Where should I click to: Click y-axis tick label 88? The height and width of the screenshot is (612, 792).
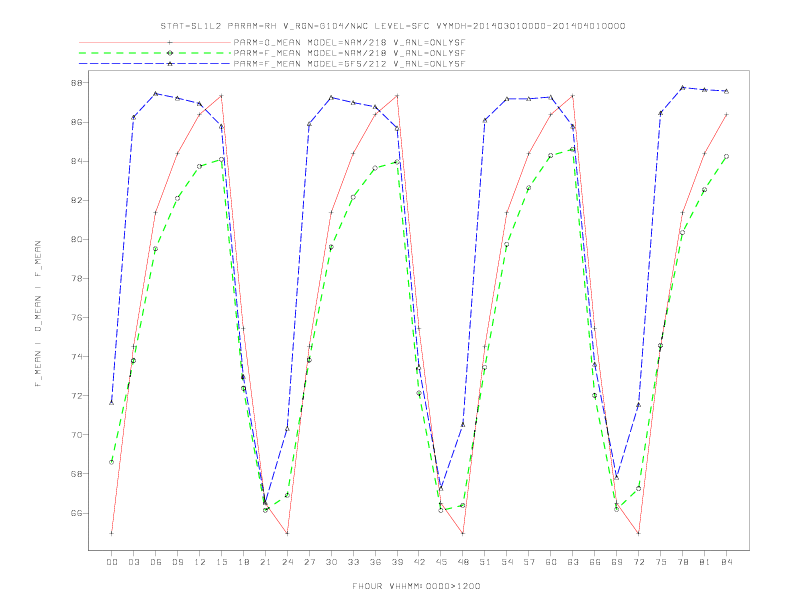tap(76, 83)
